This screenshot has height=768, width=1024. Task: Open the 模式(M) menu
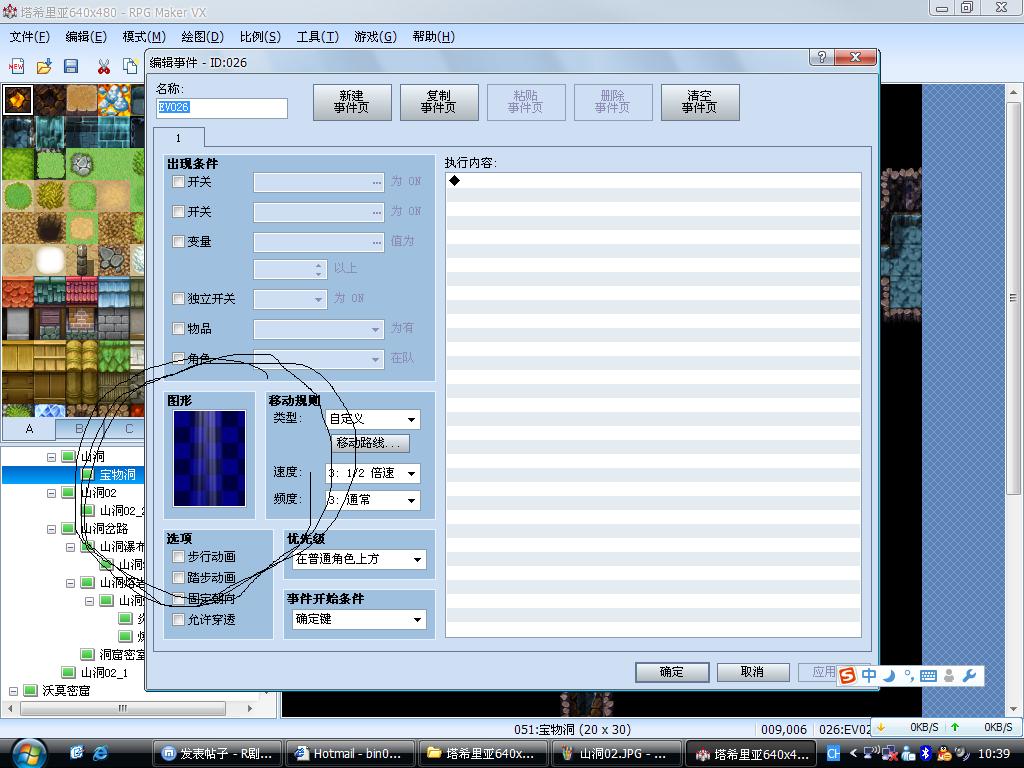(144, 37)
